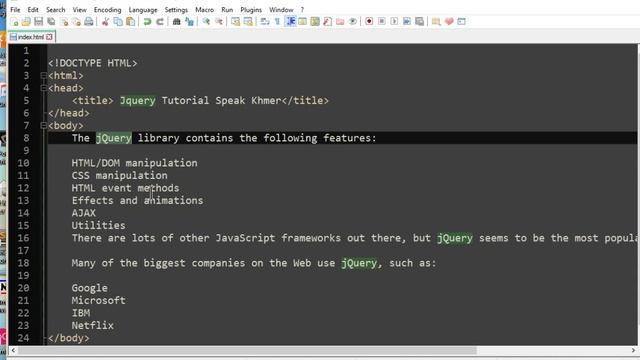Zoom out with the magnifier minus icon
Image resolution: width=640 pixels, height=360 pixels.
[219, 22]
